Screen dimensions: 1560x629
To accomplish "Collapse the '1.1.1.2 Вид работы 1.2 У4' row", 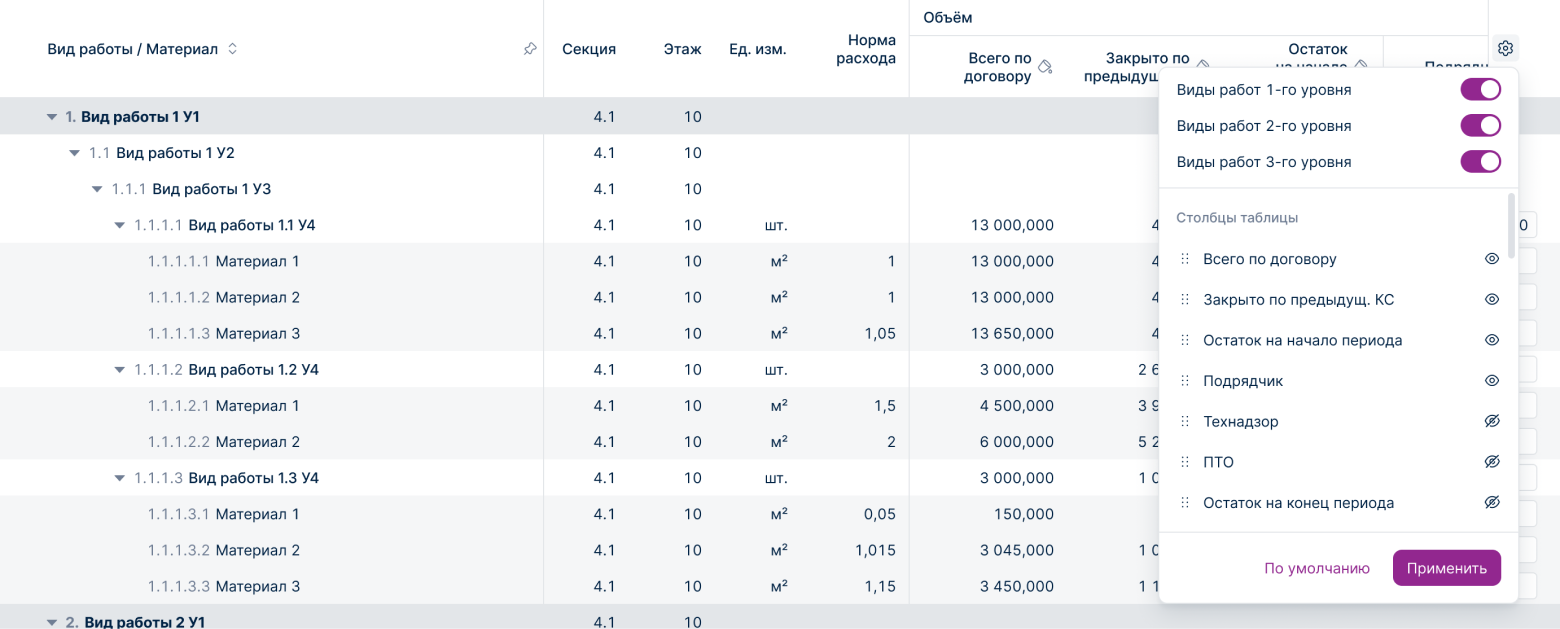I will click(120, 370).
